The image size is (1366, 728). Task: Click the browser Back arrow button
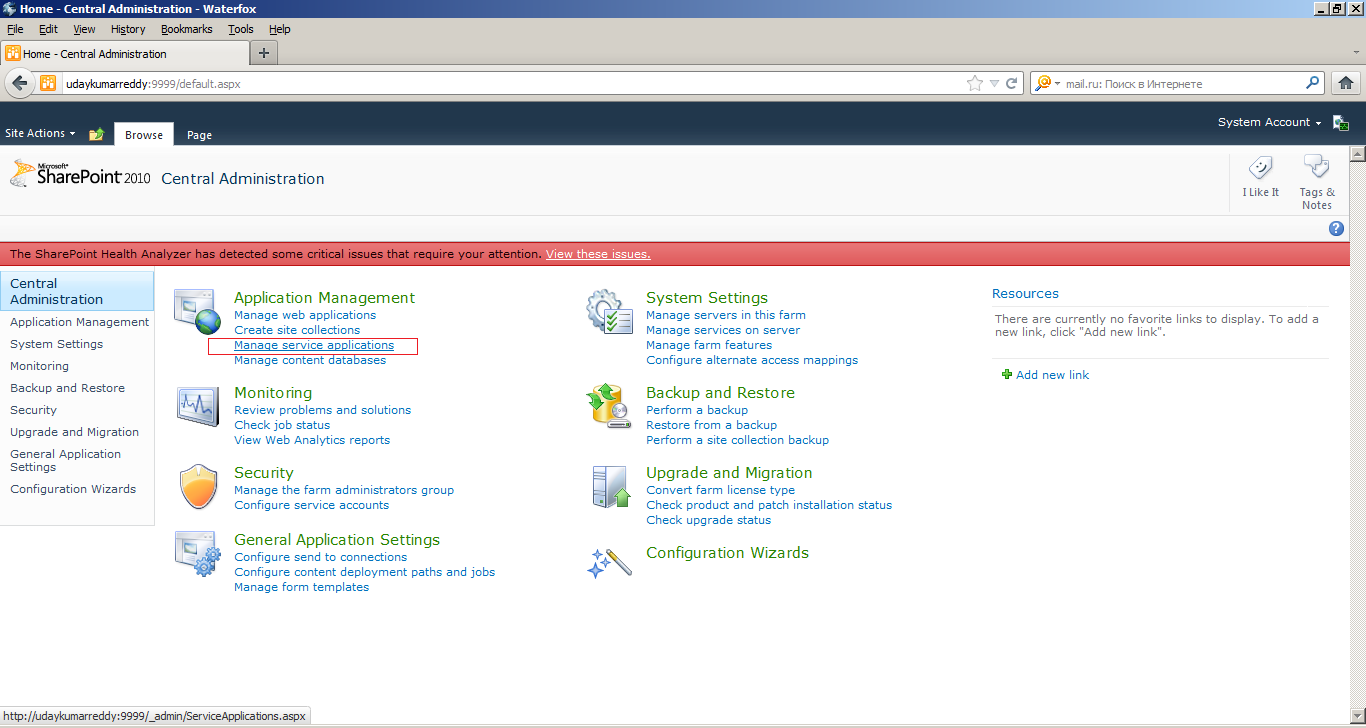[19, 83]
